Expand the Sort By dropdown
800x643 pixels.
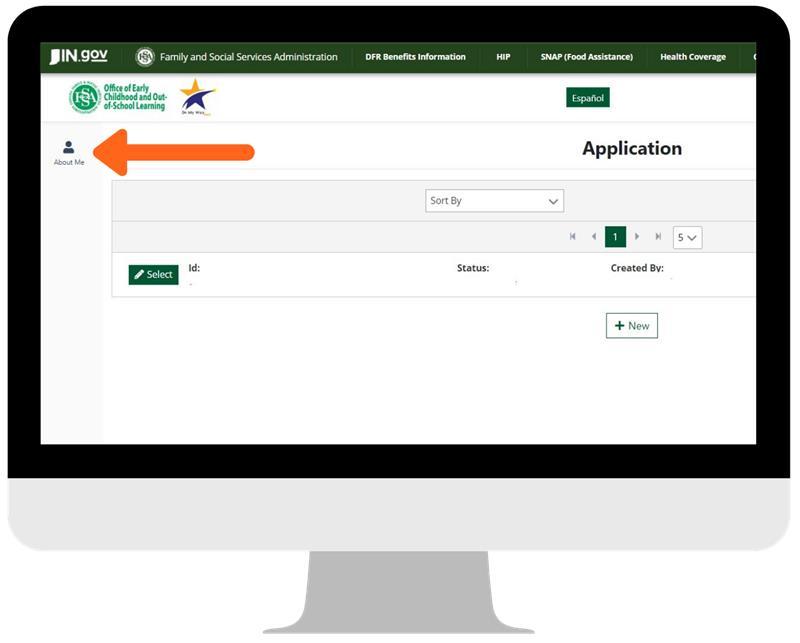pyautogui.click(x=495, y=201)
